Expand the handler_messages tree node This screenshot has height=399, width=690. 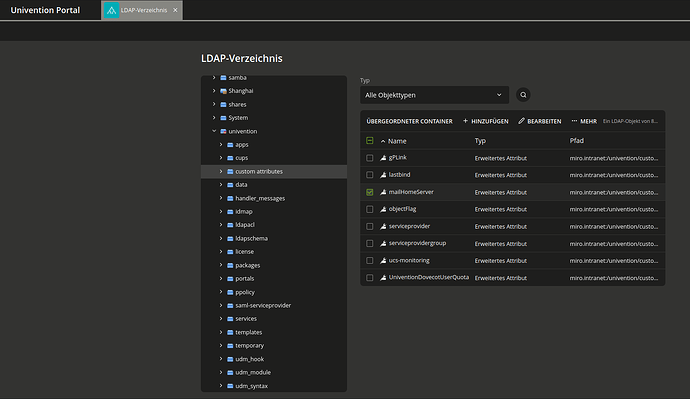tap(221, 198)
